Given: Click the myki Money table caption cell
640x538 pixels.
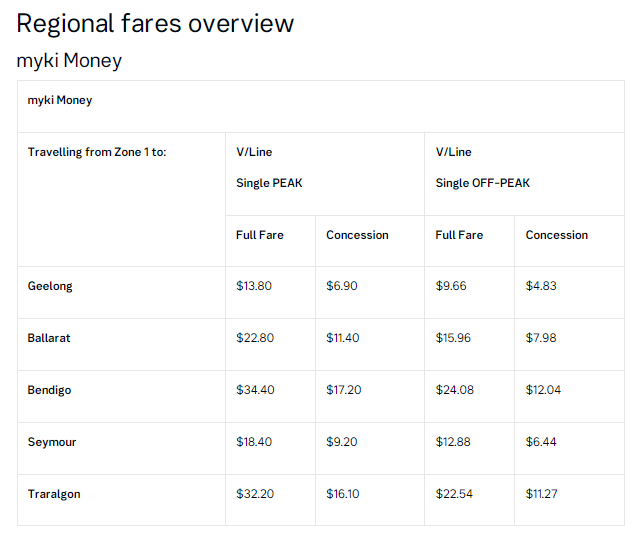Looking at the screenshot, I should tap(60, 100).
